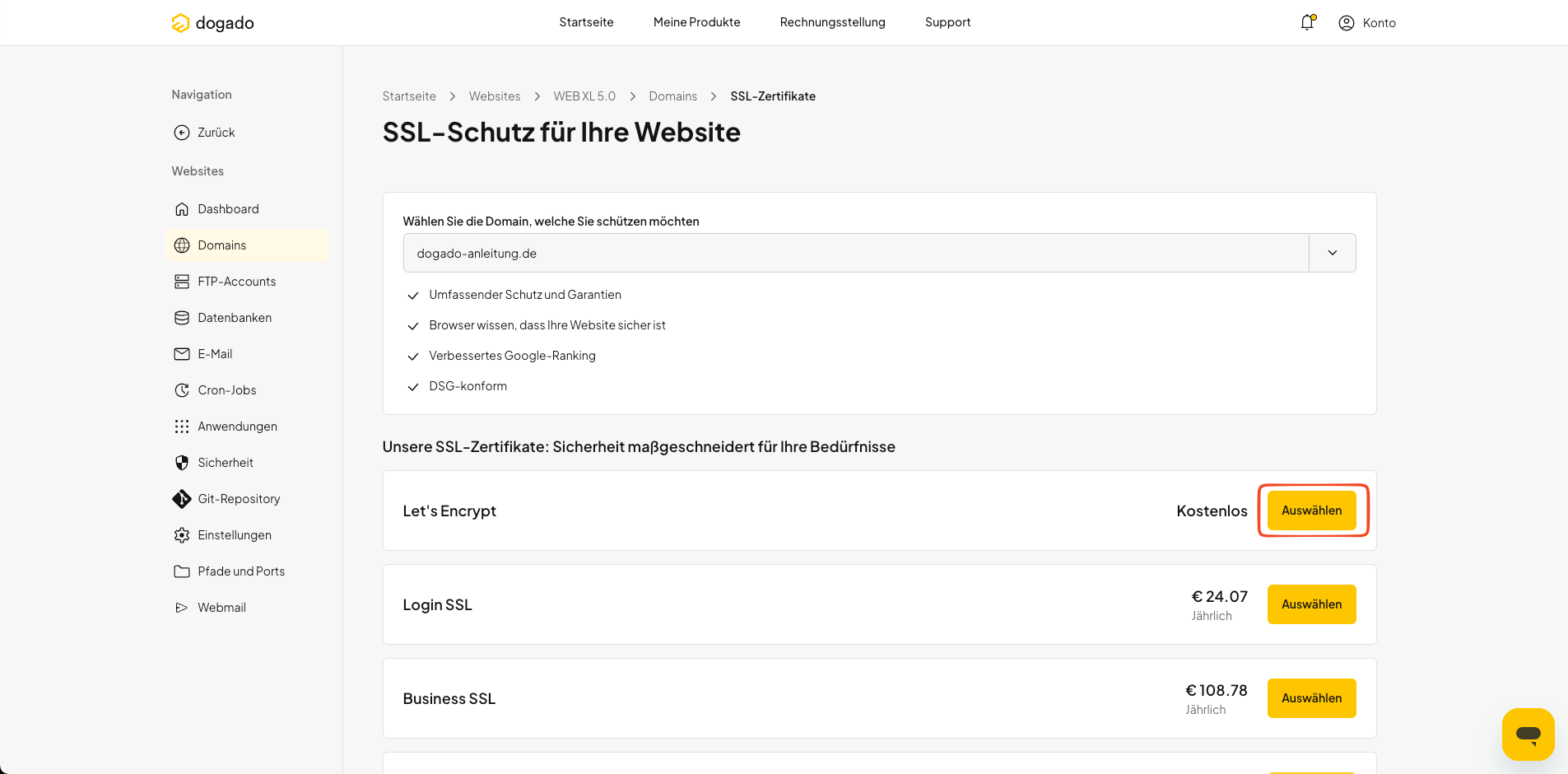This screenshot has height=774, width=1568.
Task: Click the € 108.78 price
Action: pos(1217,690)
